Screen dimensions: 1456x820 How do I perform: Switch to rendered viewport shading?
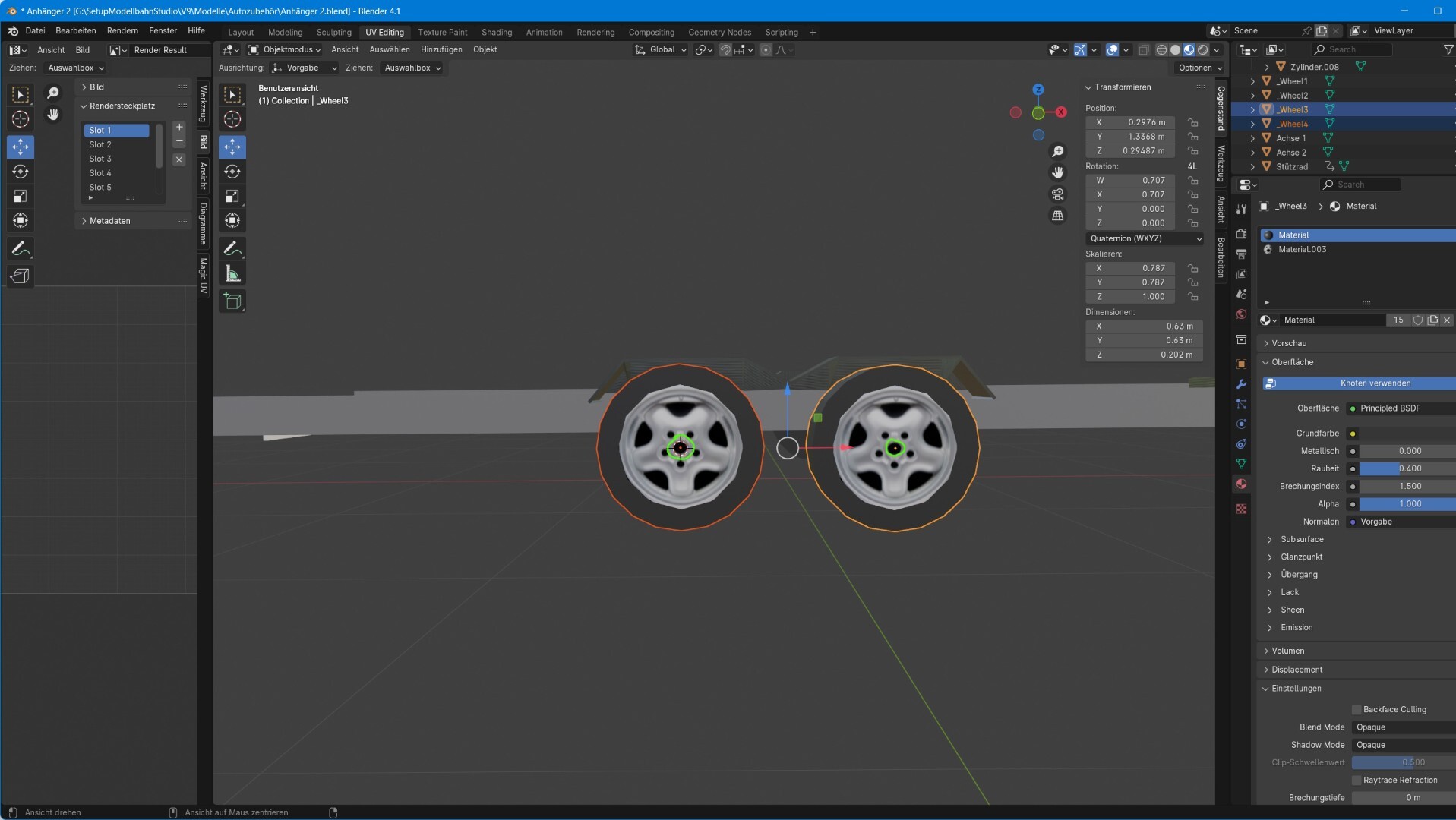pos(1203,49)
